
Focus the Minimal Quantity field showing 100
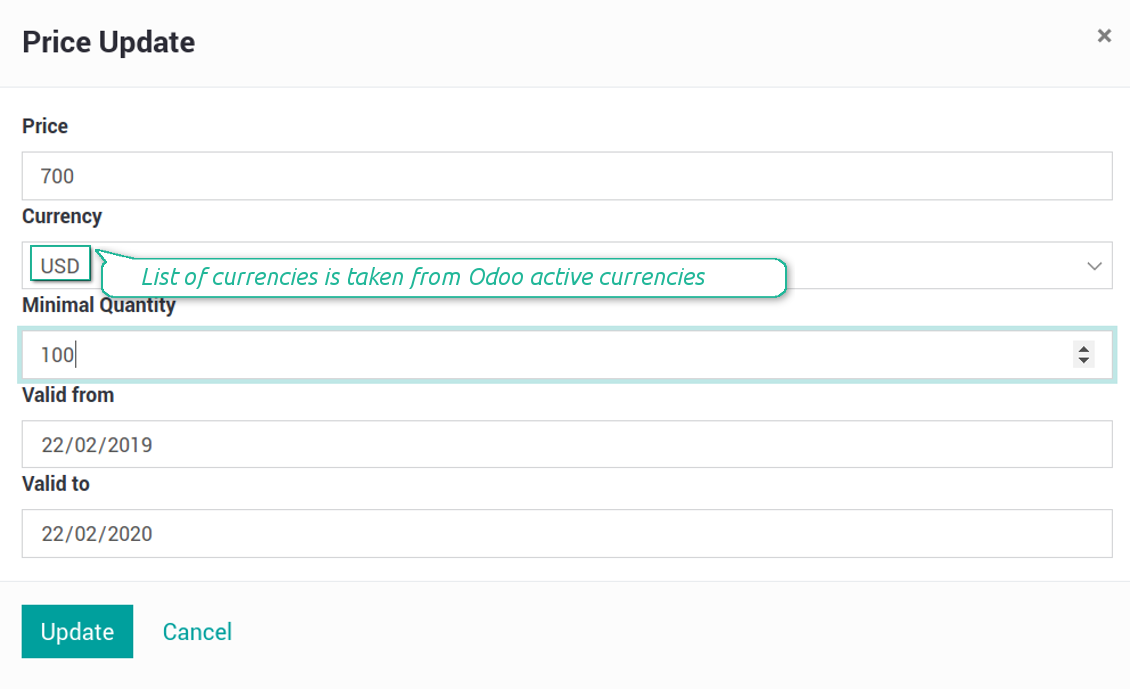coord(540,354)
